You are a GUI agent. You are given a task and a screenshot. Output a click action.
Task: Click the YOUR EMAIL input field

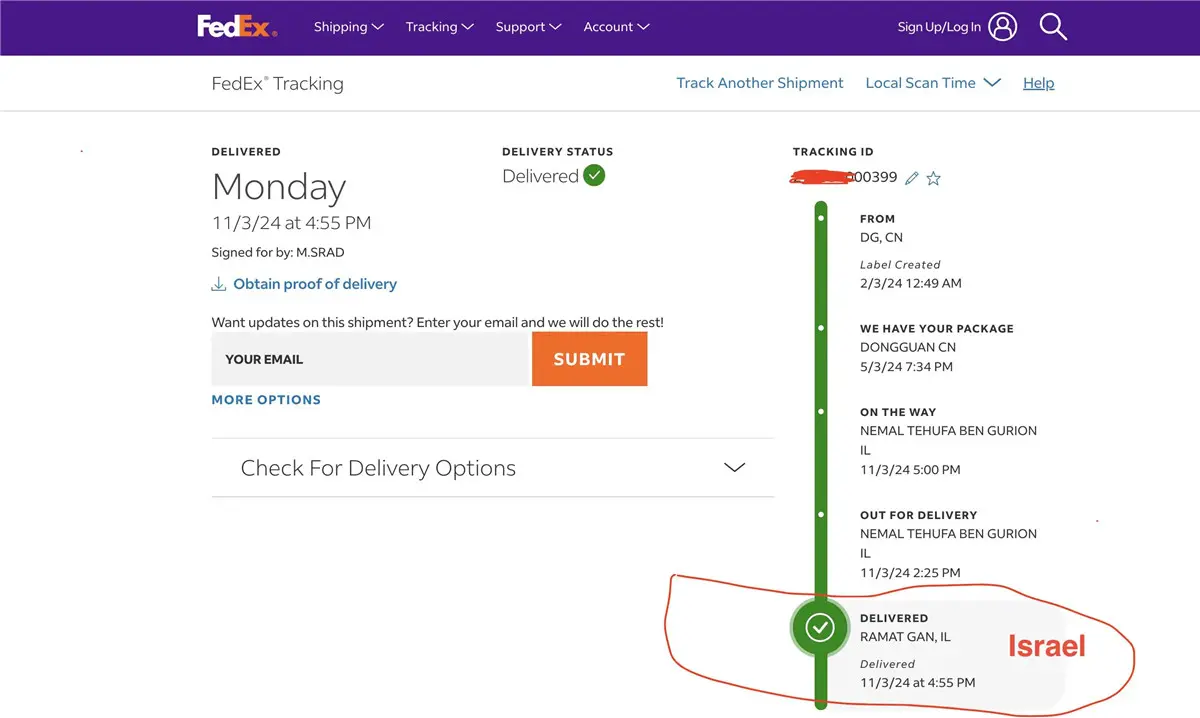369,359
